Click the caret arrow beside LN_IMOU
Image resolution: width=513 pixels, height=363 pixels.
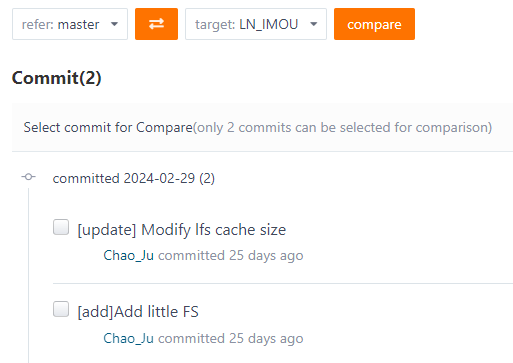[313, 24]
